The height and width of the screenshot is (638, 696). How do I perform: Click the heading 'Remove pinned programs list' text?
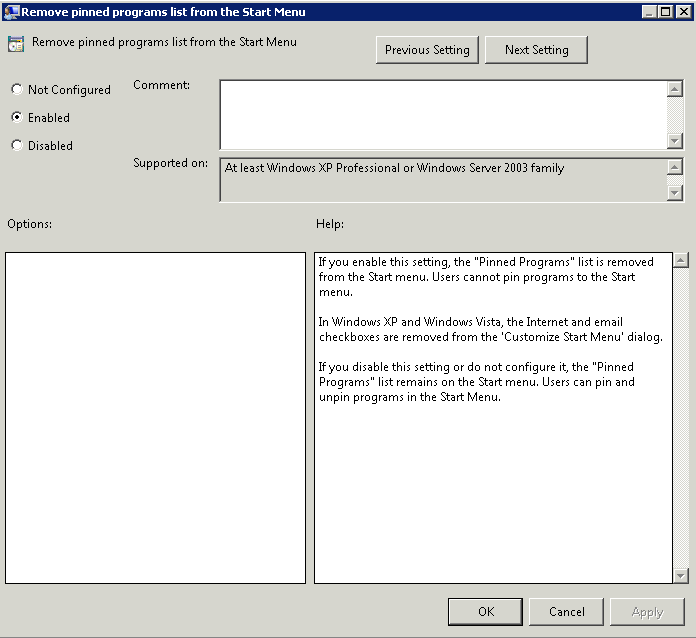164,42
